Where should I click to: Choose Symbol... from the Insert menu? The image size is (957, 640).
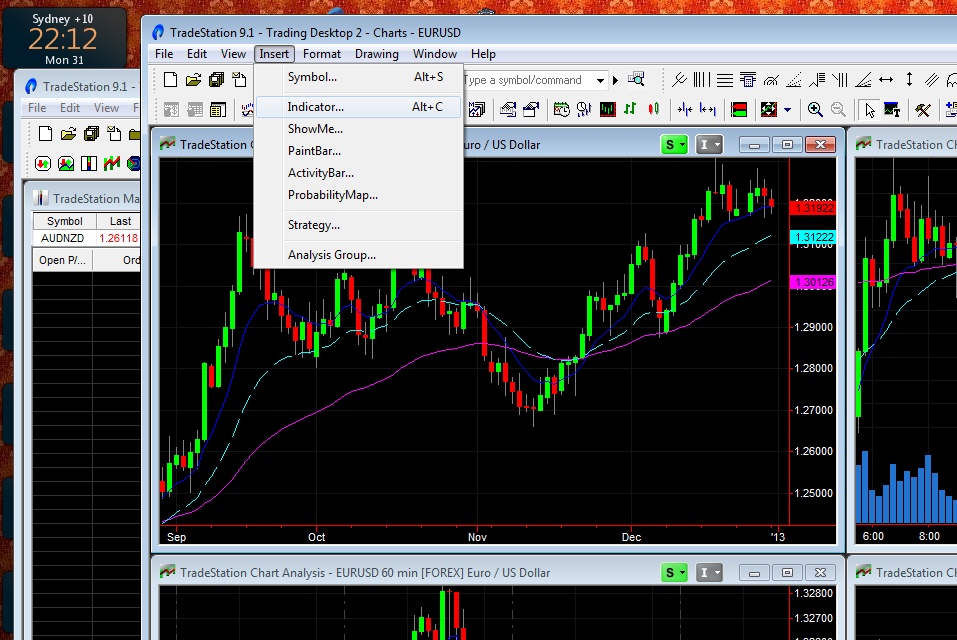(x=359, y=77)
